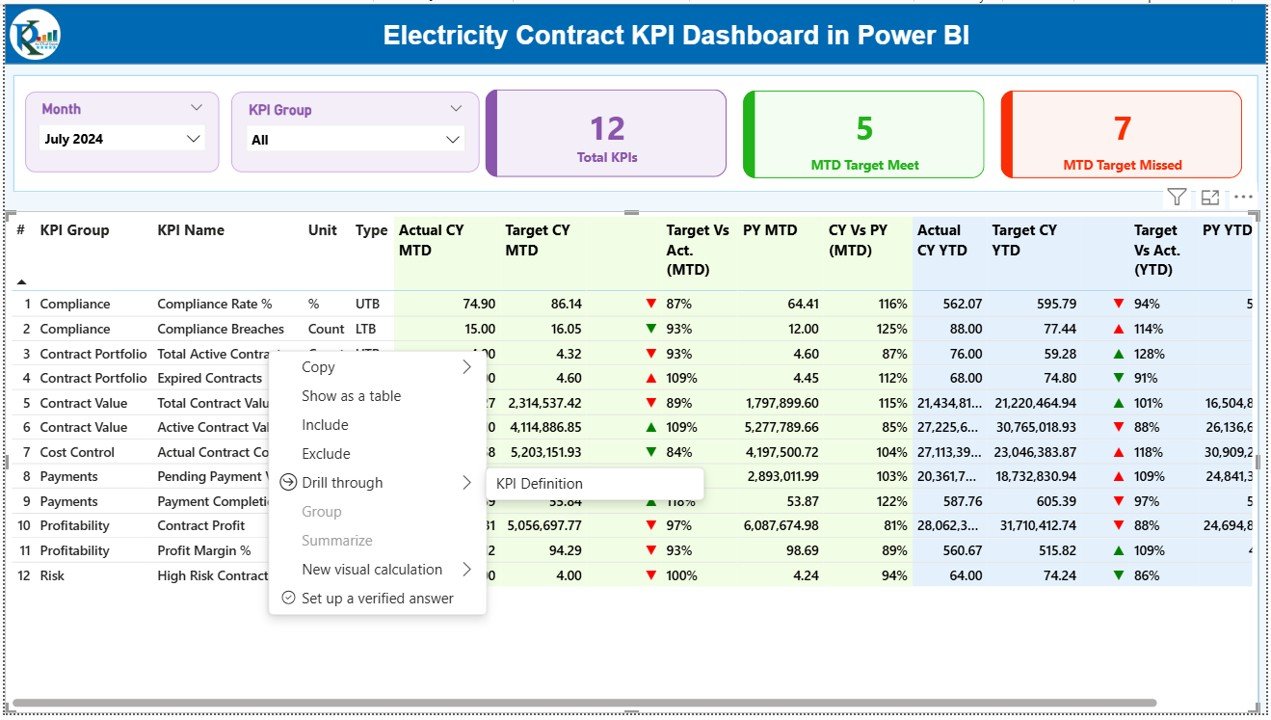Select the red down triangle in the Compliance Rate row
This screenshot has width=1271, height=720.
(651, 303)
